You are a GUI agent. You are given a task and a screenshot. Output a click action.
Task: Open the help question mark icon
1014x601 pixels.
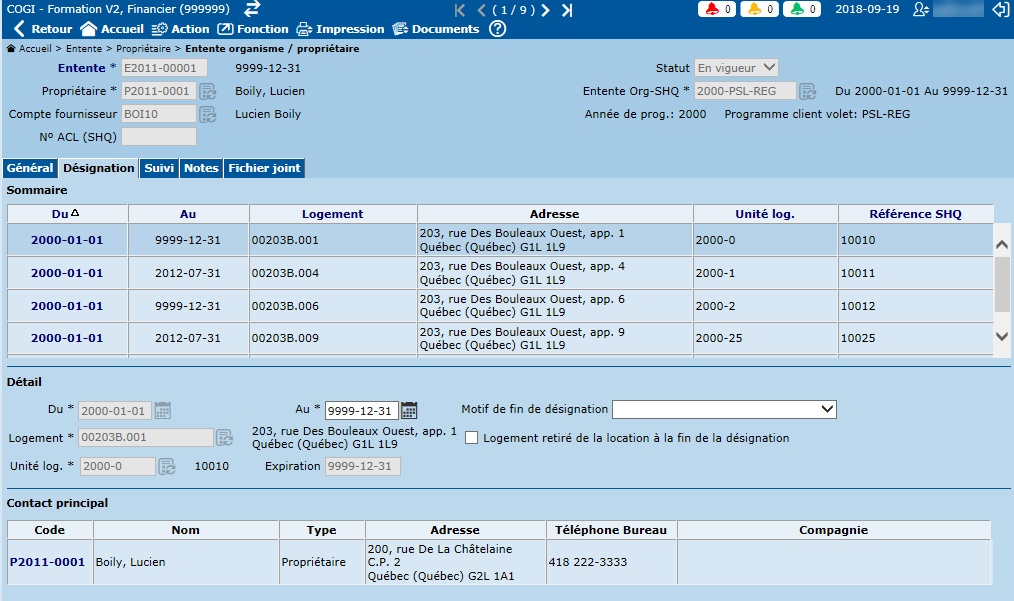(497, 29)
